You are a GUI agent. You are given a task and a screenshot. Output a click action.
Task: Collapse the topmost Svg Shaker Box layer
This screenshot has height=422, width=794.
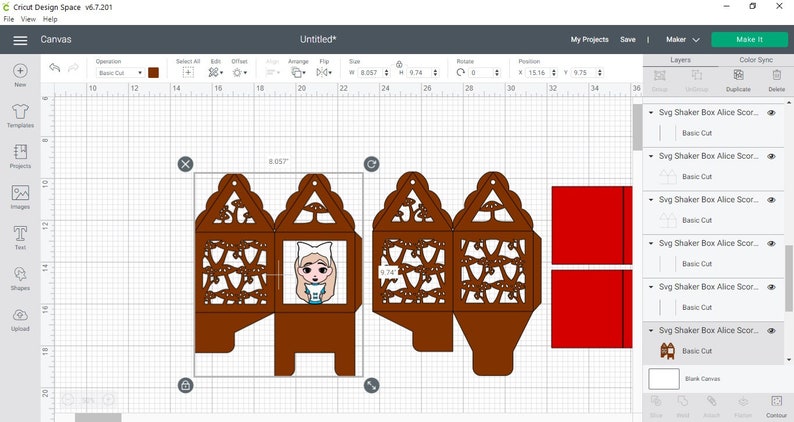pos(651,112)
